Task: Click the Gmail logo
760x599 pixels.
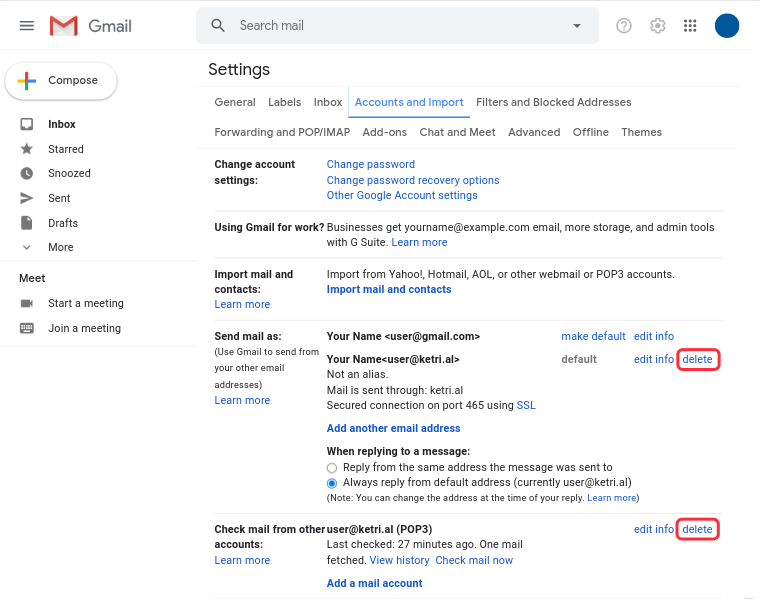Action: 91,26
